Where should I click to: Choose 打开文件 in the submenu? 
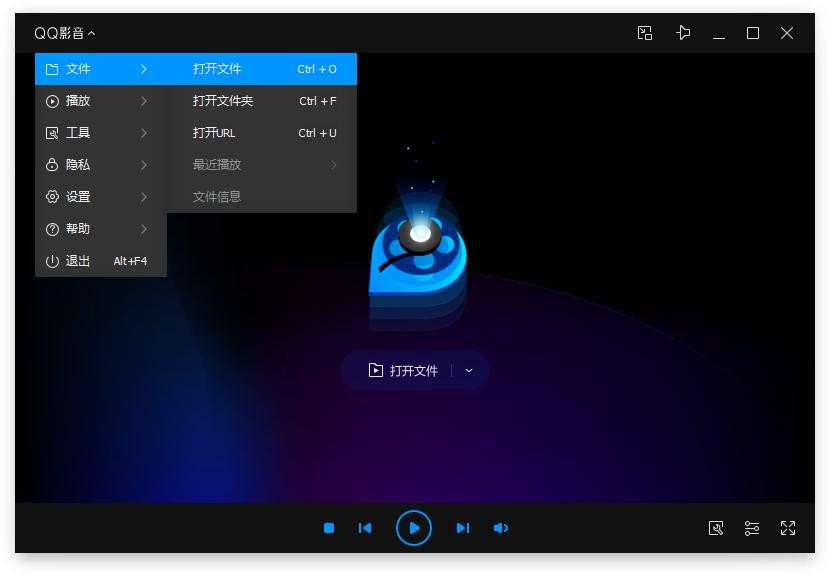[x=262, y=69]
